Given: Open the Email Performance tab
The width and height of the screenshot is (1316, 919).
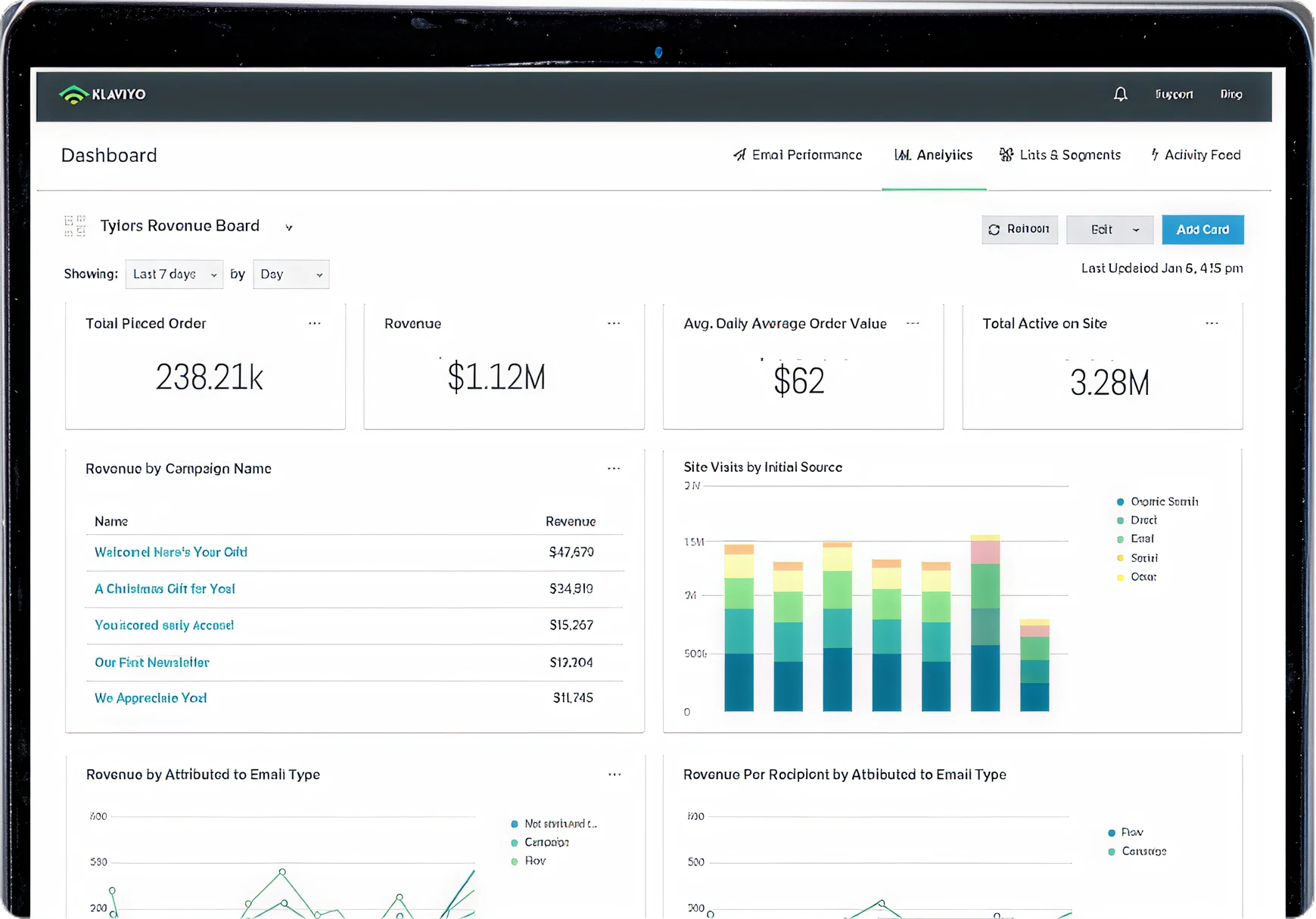Looking at the screenshot, I should tap(806, 155).
